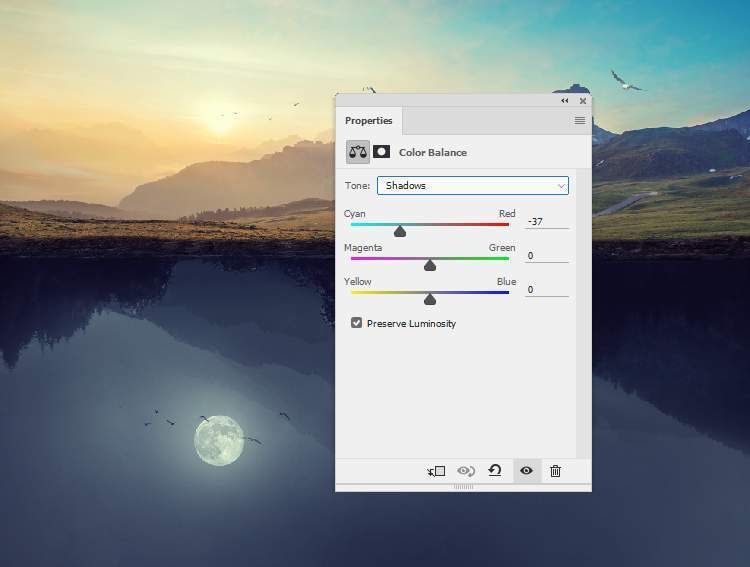Click the 'Cyan' label

point(354,214)
